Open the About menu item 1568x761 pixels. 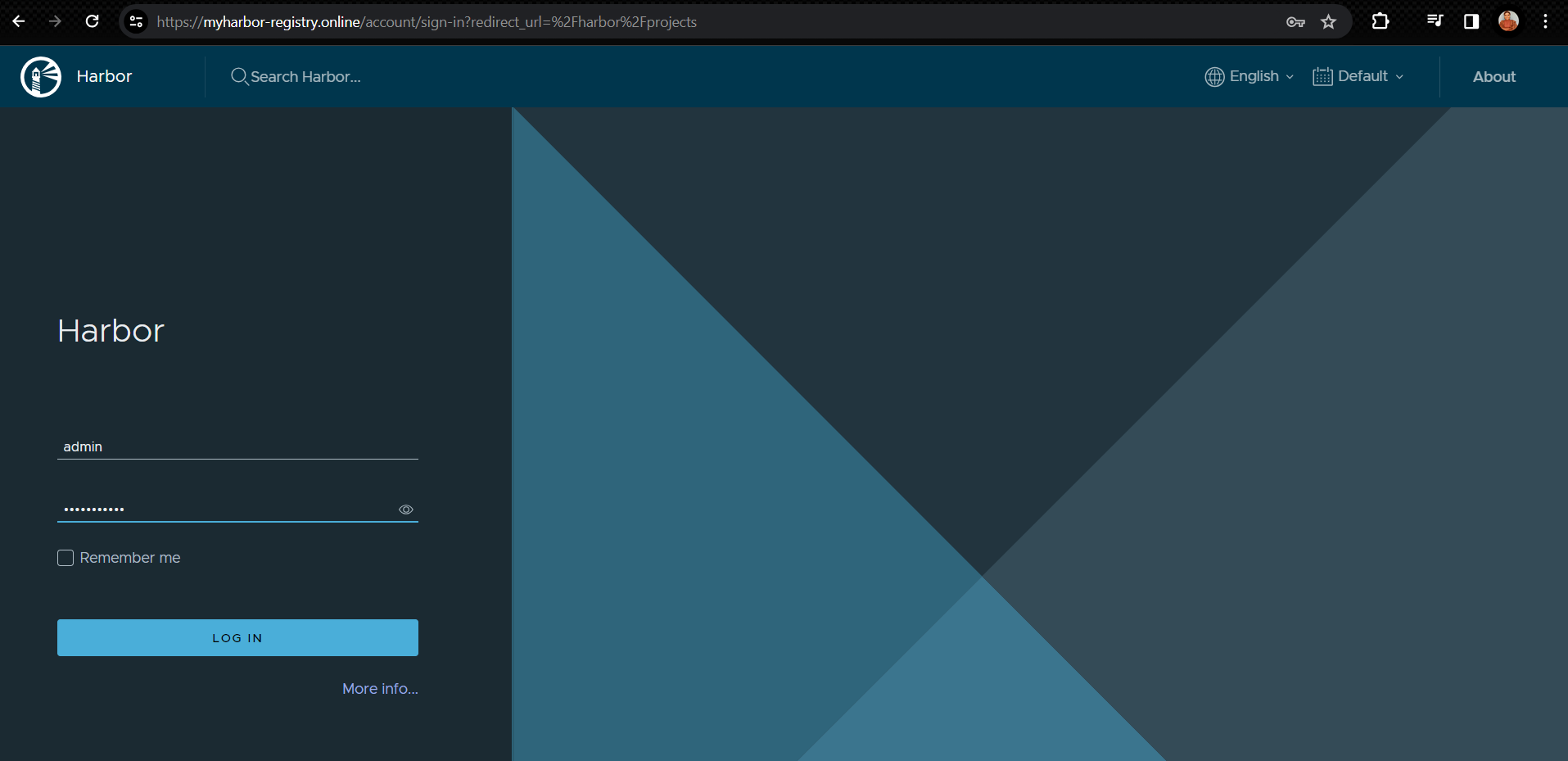[1494, 76]
